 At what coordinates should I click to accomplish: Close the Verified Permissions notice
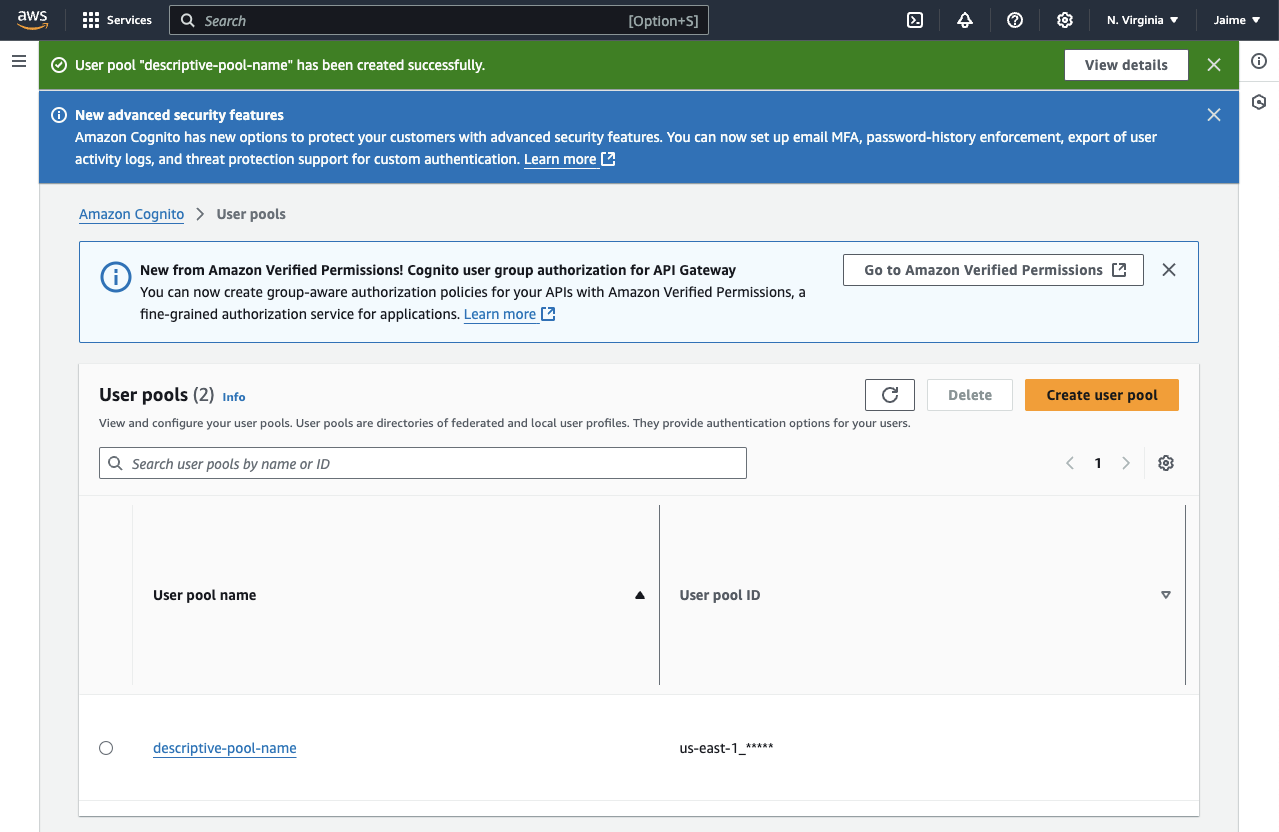point(1169,270)
